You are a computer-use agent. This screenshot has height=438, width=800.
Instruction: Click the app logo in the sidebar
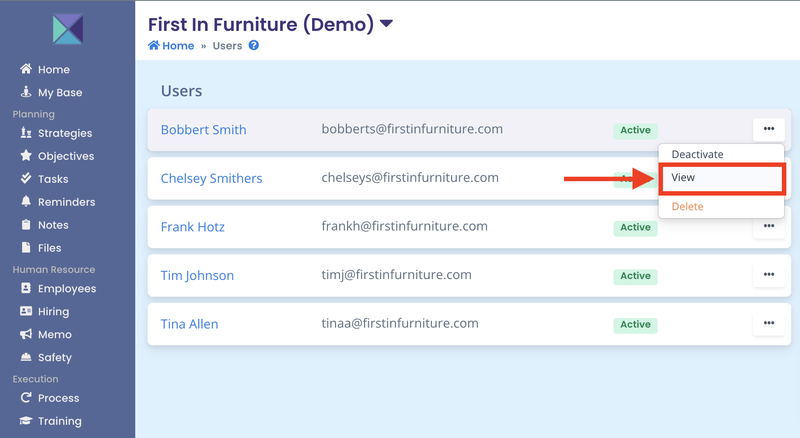tap(67, 27)
